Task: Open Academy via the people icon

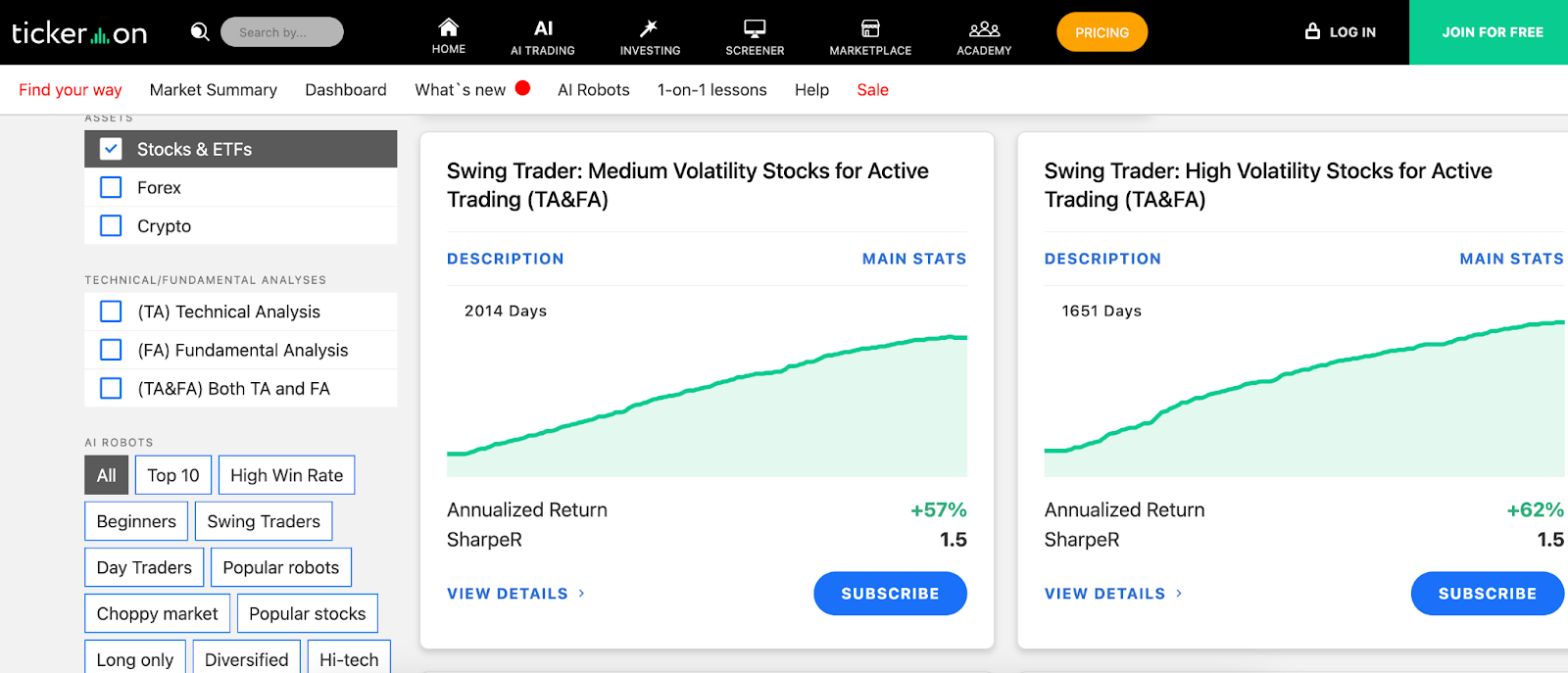Action: (x=983, y=29)
